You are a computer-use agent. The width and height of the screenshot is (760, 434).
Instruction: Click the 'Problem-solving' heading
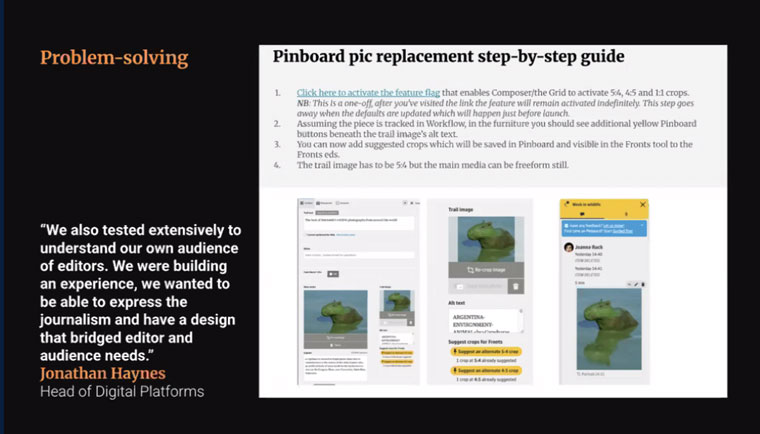tap(114, 58)
